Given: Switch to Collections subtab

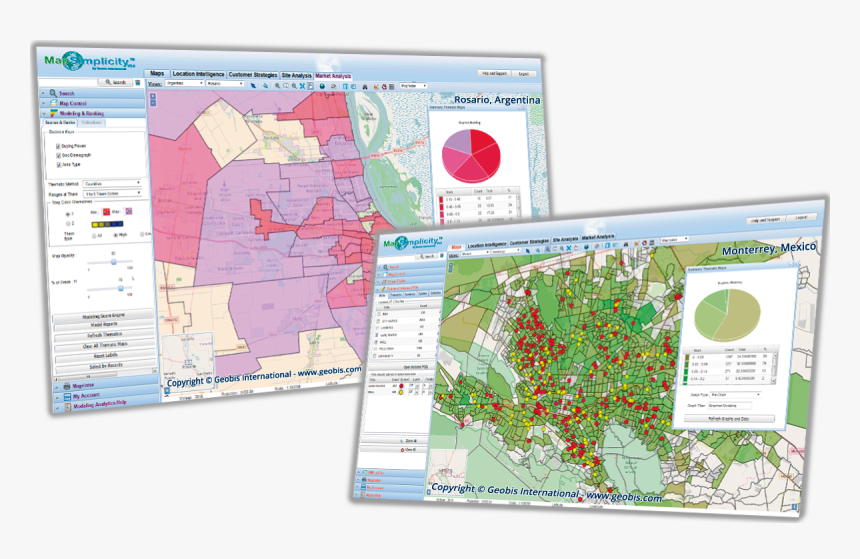Looking at the screenshot, I should 92,123.
